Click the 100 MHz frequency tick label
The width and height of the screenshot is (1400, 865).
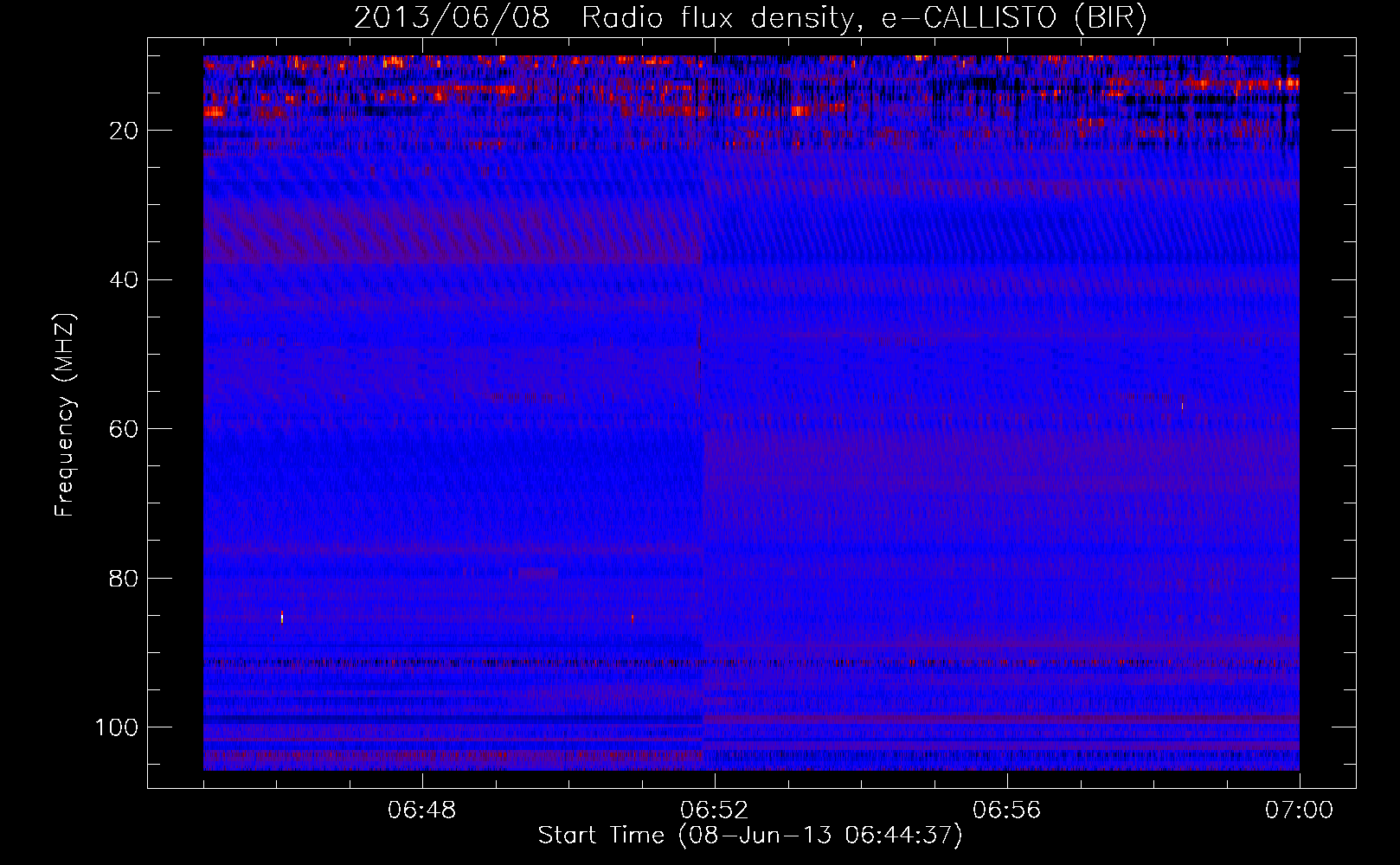[117, 727]
